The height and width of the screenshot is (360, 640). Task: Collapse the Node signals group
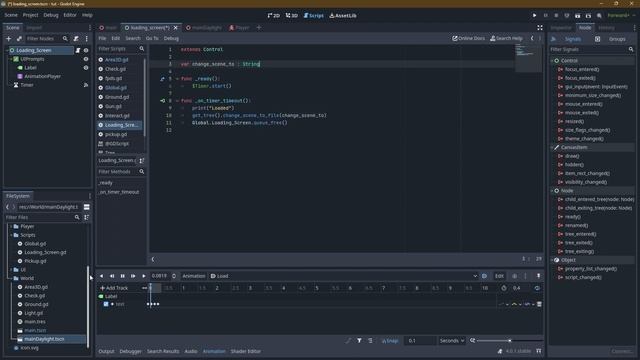[x=552, y=191]
